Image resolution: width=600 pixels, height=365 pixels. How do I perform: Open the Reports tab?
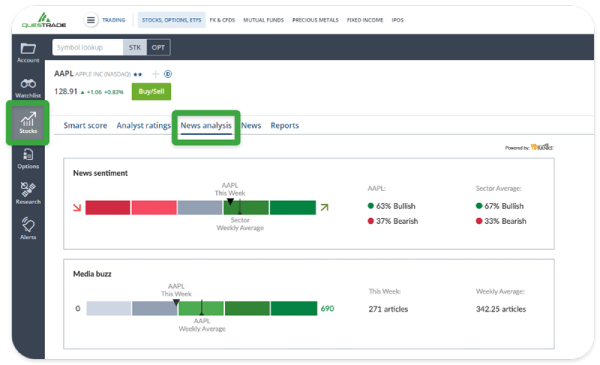point(285,125)
